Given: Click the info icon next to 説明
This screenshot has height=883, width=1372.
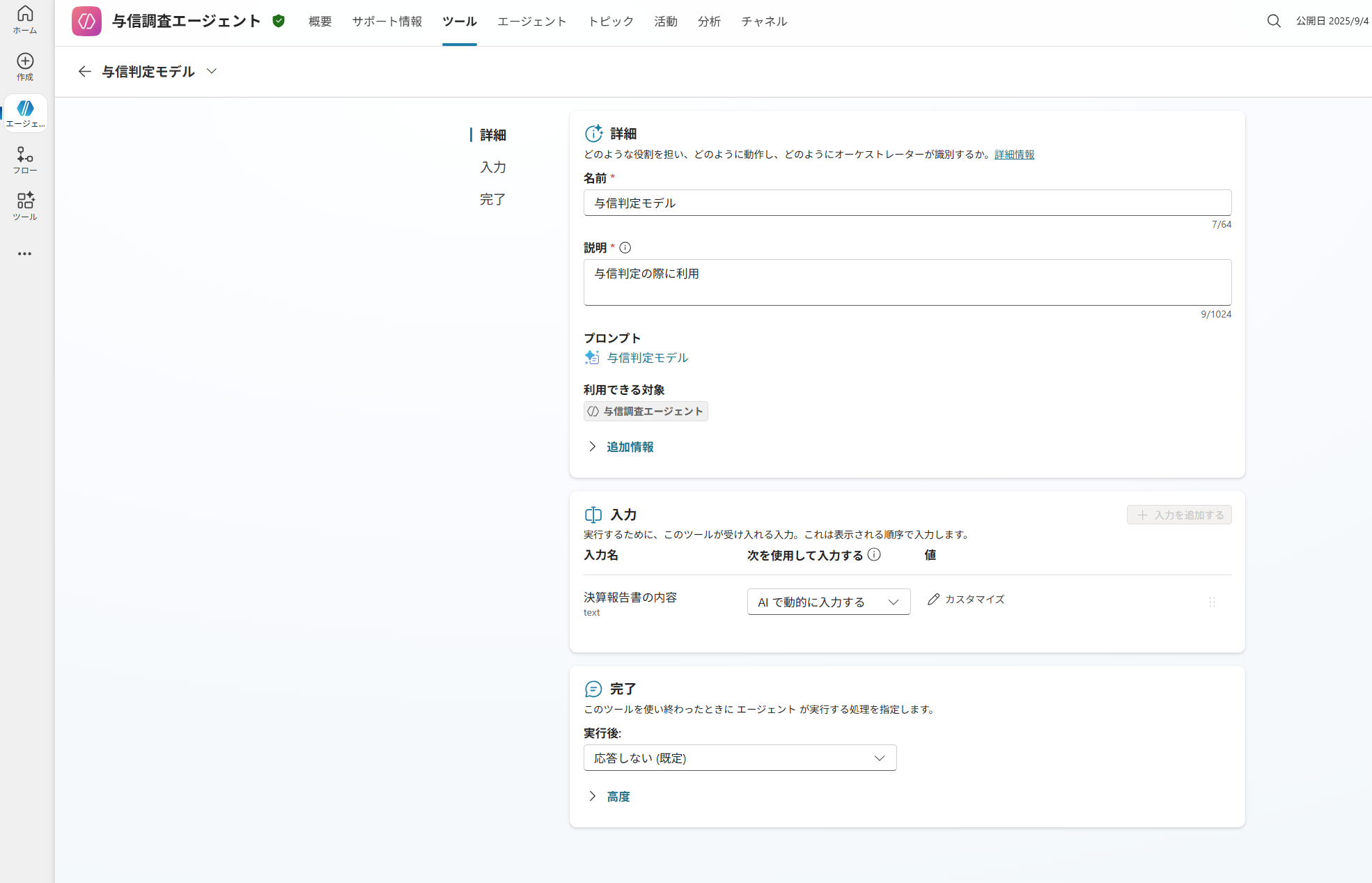Looking at the screenshot, I should coord(625,248).
